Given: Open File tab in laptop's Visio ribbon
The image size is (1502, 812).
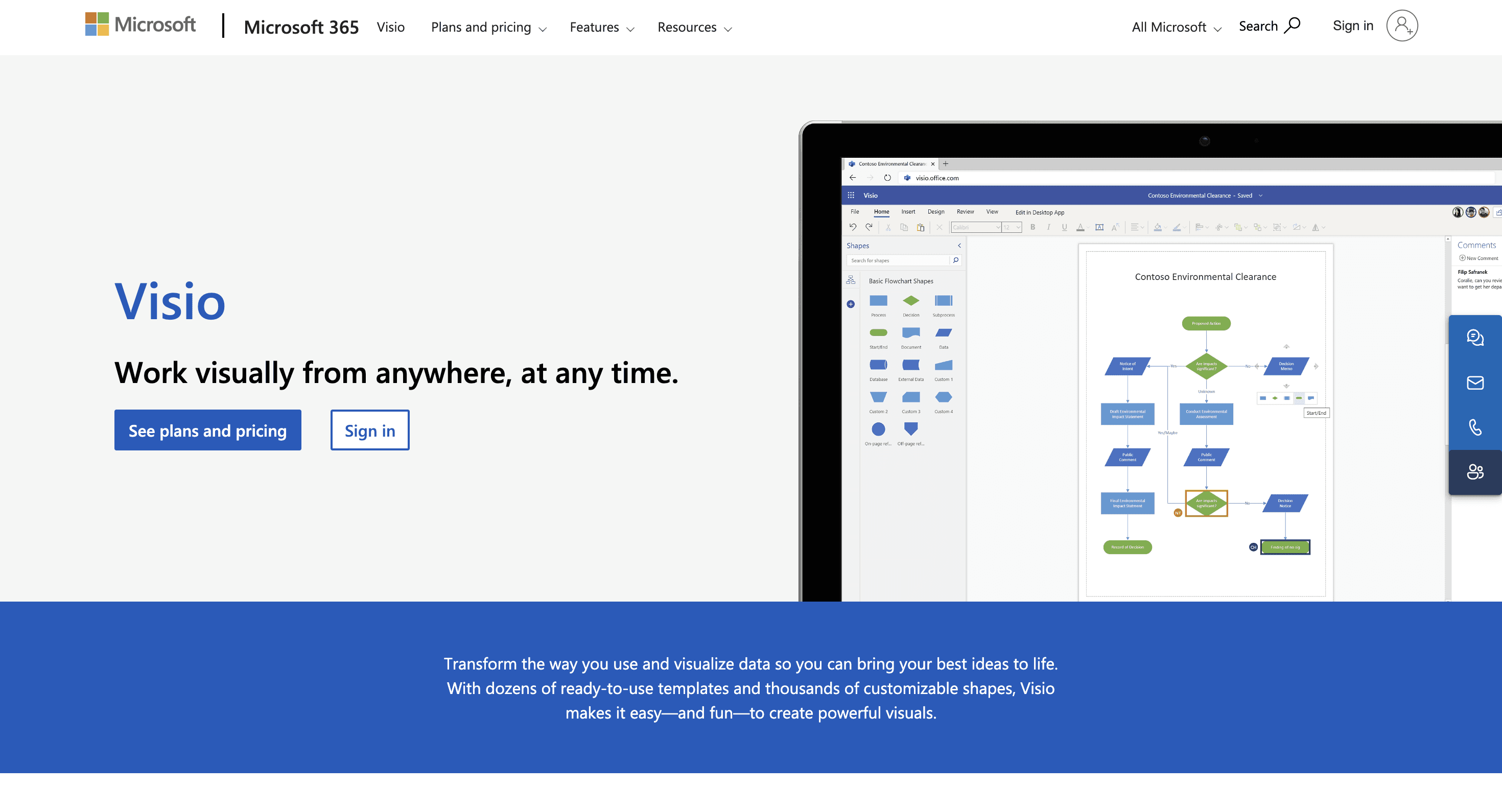Looking at the screenshot, I should click(855, 212).
